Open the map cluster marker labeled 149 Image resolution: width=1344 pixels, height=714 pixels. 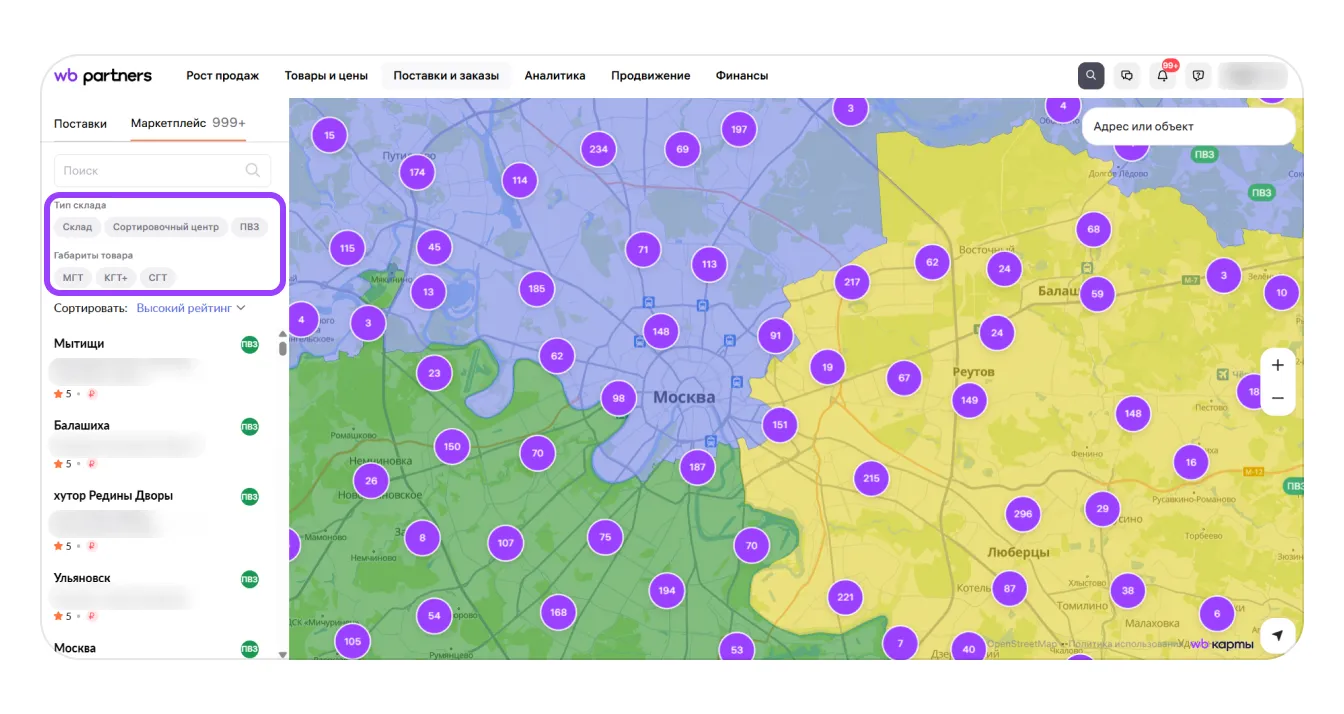968,400
